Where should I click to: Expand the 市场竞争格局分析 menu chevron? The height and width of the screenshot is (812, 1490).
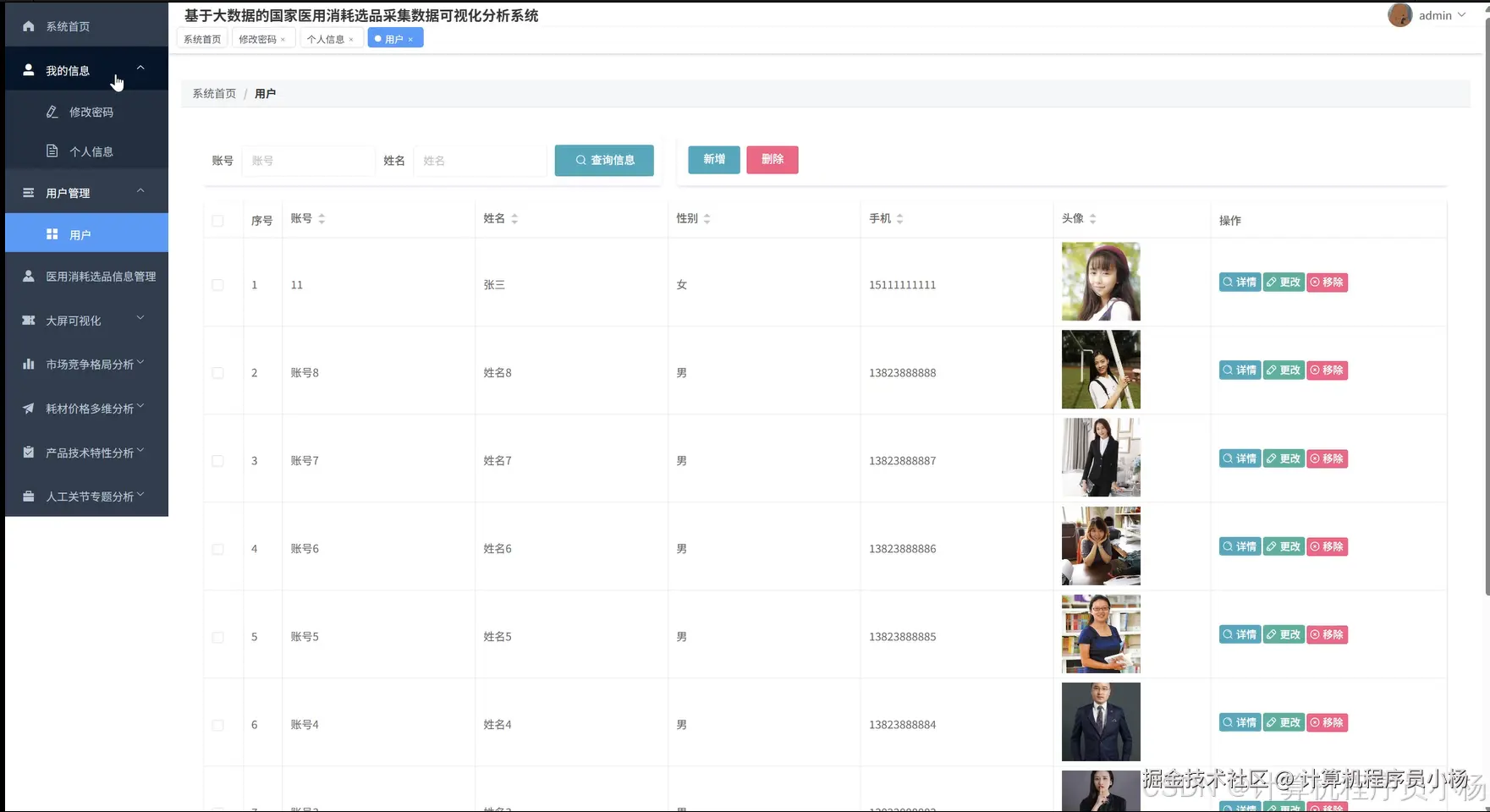140,362
